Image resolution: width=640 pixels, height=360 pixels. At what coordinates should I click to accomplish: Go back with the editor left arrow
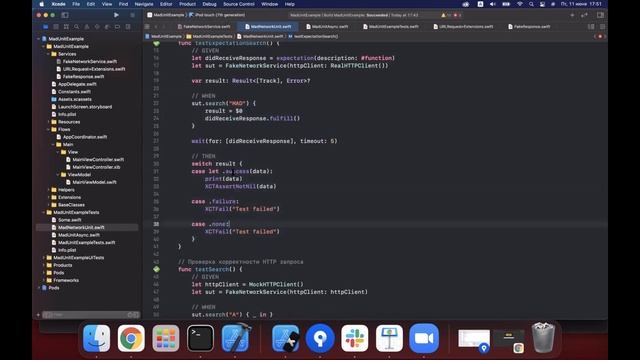tap(156, 27)
